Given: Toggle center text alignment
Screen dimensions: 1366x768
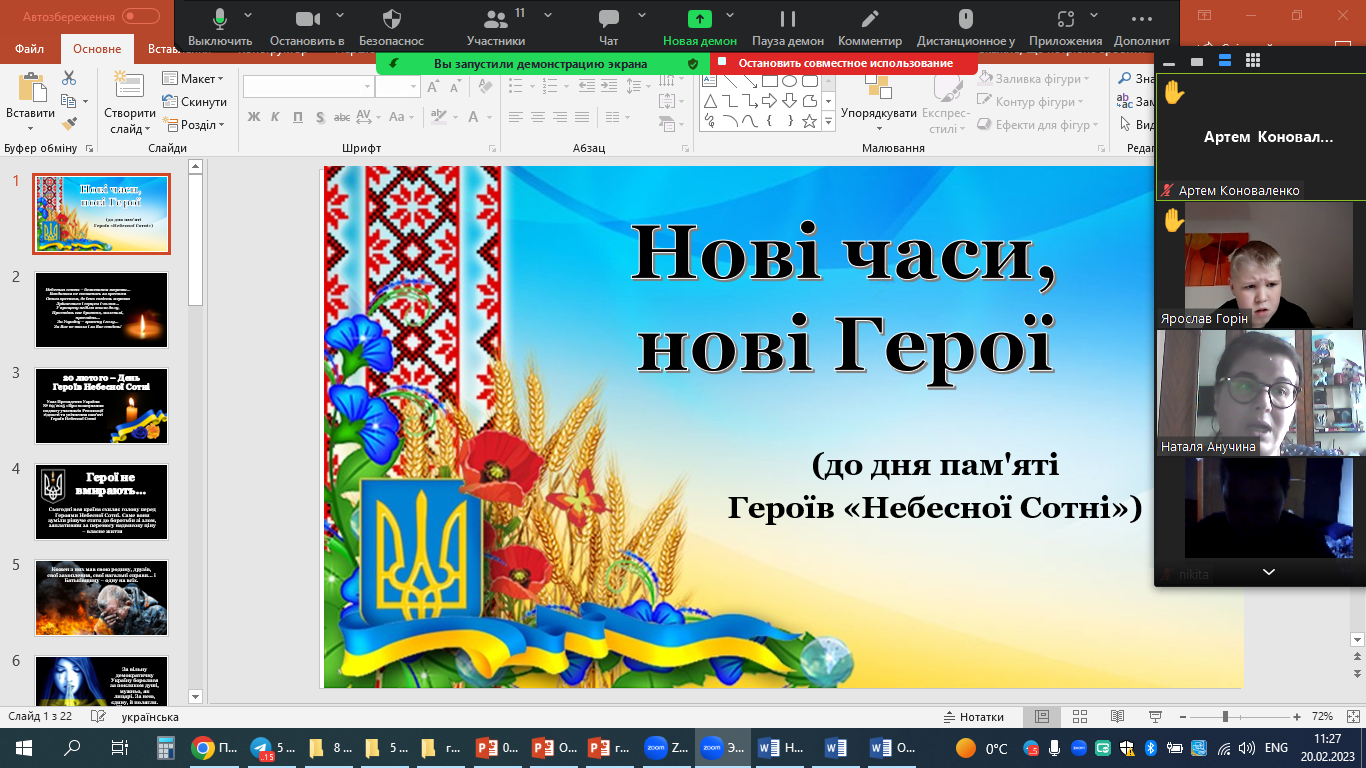Looking at the screenshot, I should point(538,117).
